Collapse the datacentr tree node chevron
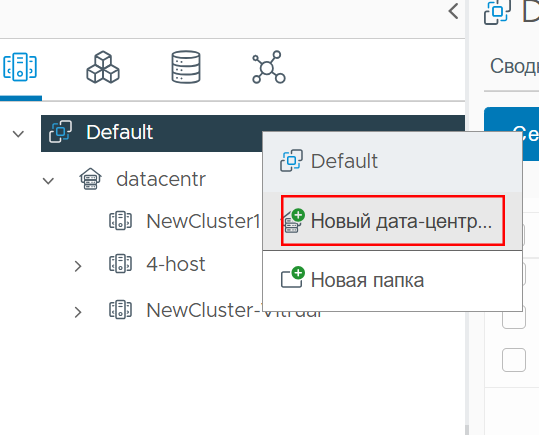This screenshot has width=539, height=435. click(48, 180)
